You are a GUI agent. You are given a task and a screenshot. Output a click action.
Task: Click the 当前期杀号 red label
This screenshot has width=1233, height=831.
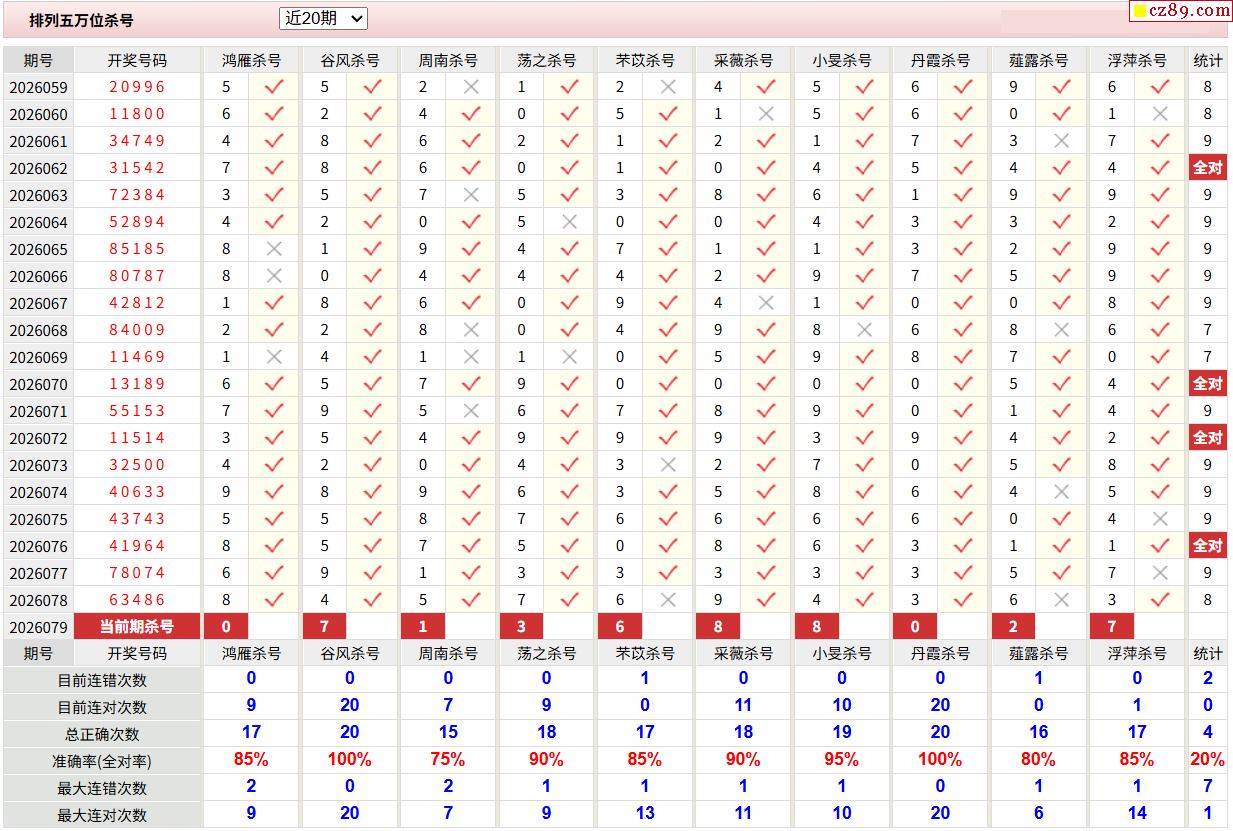click(x=137, y=627)
